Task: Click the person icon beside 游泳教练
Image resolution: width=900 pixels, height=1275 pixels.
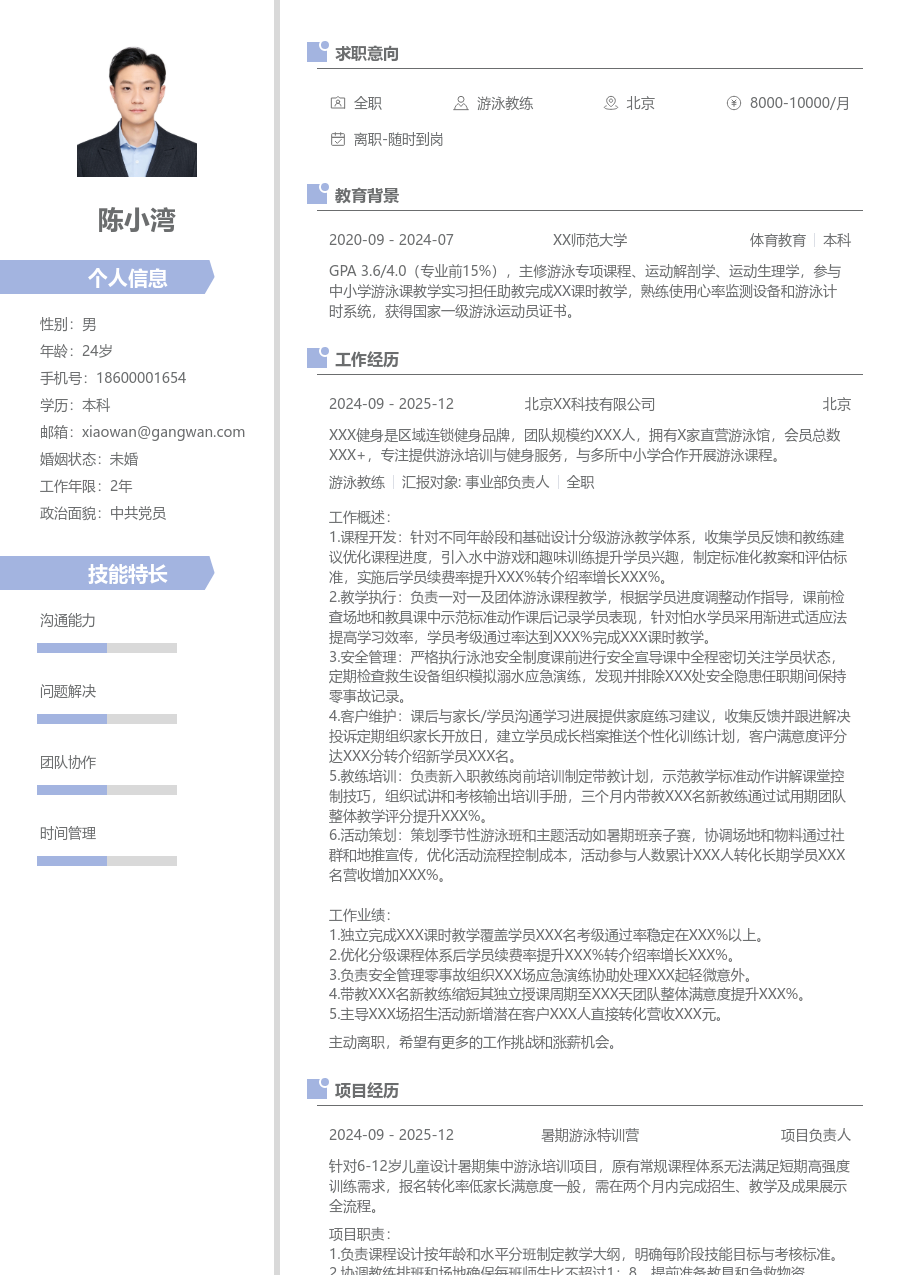Action: (x=460, y=103)
